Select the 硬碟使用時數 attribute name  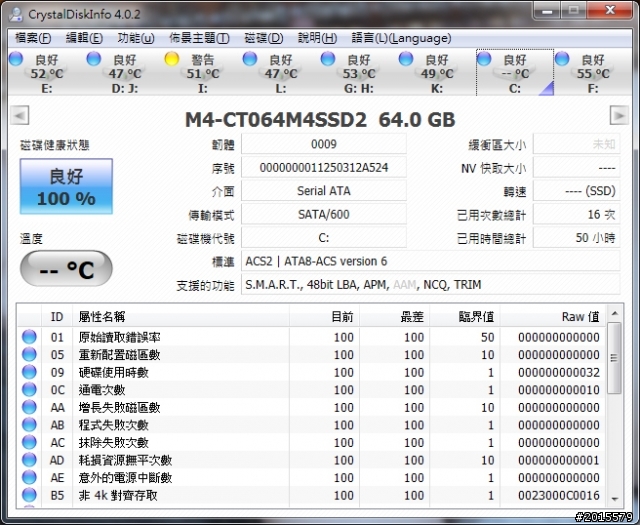pos(113,372)
